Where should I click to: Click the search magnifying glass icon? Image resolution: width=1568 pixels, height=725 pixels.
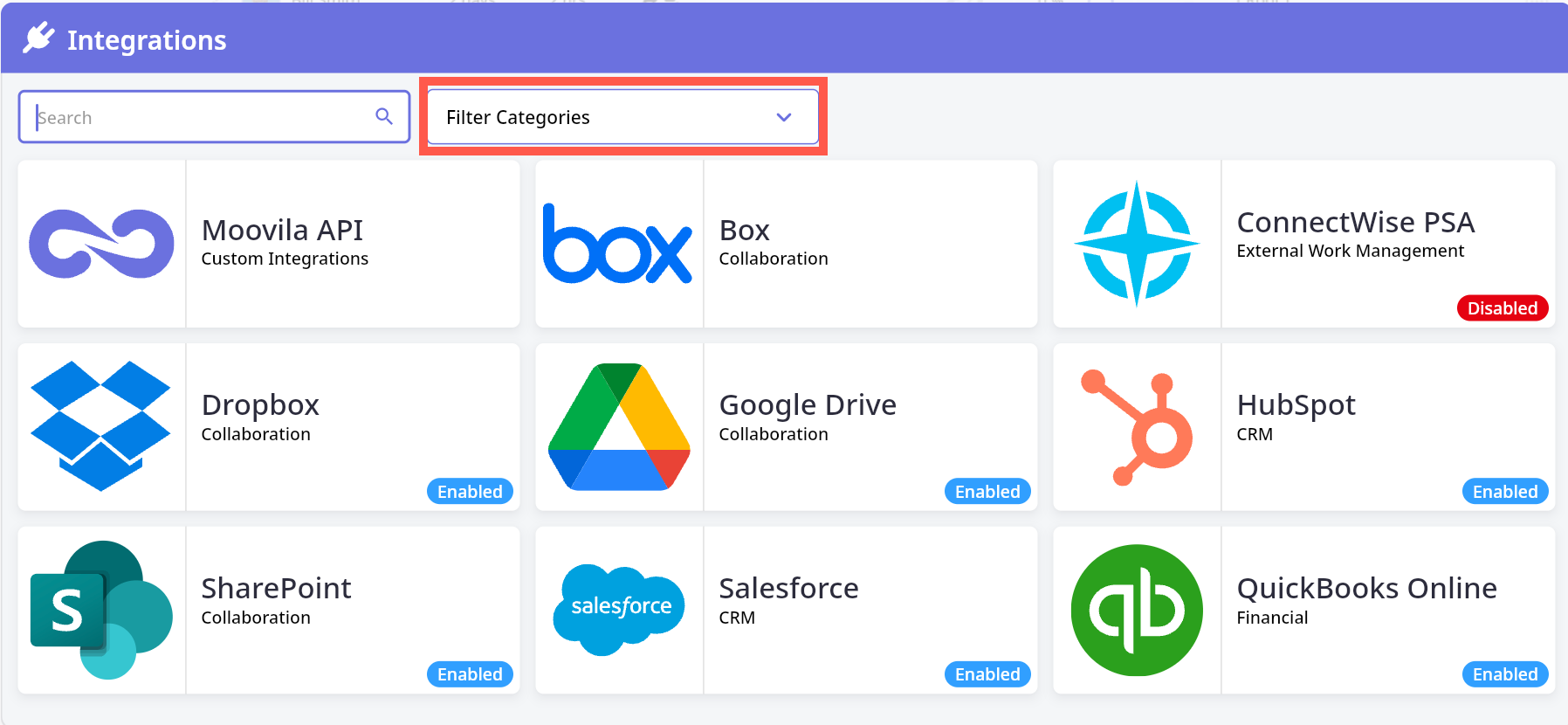coord(384,116)
